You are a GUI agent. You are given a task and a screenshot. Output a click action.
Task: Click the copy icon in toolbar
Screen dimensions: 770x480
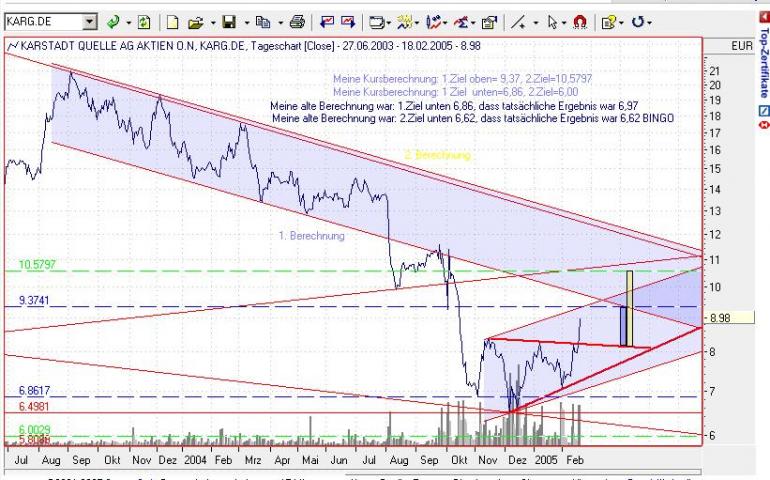point(263,22)
